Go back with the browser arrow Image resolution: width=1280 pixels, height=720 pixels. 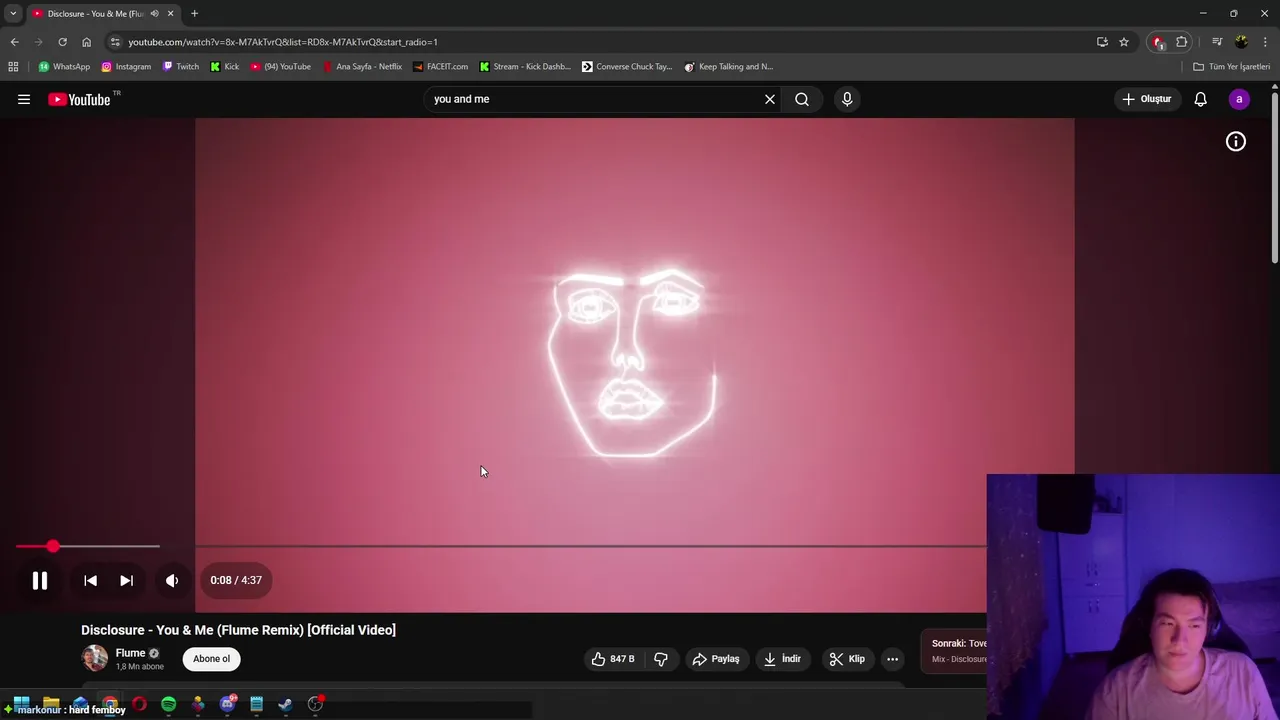[14, 42]
